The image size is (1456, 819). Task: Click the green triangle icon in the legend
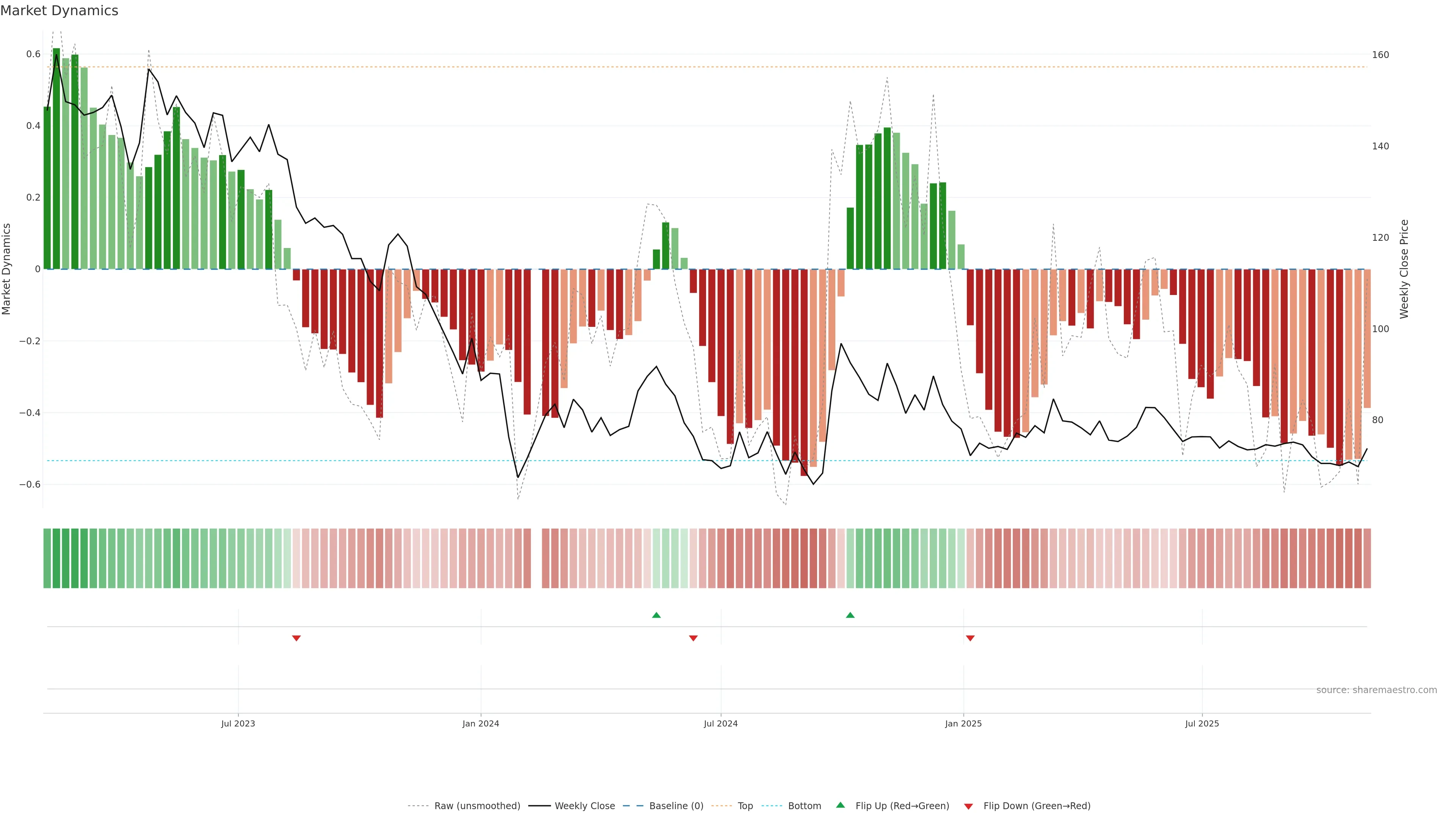point(841,805)
